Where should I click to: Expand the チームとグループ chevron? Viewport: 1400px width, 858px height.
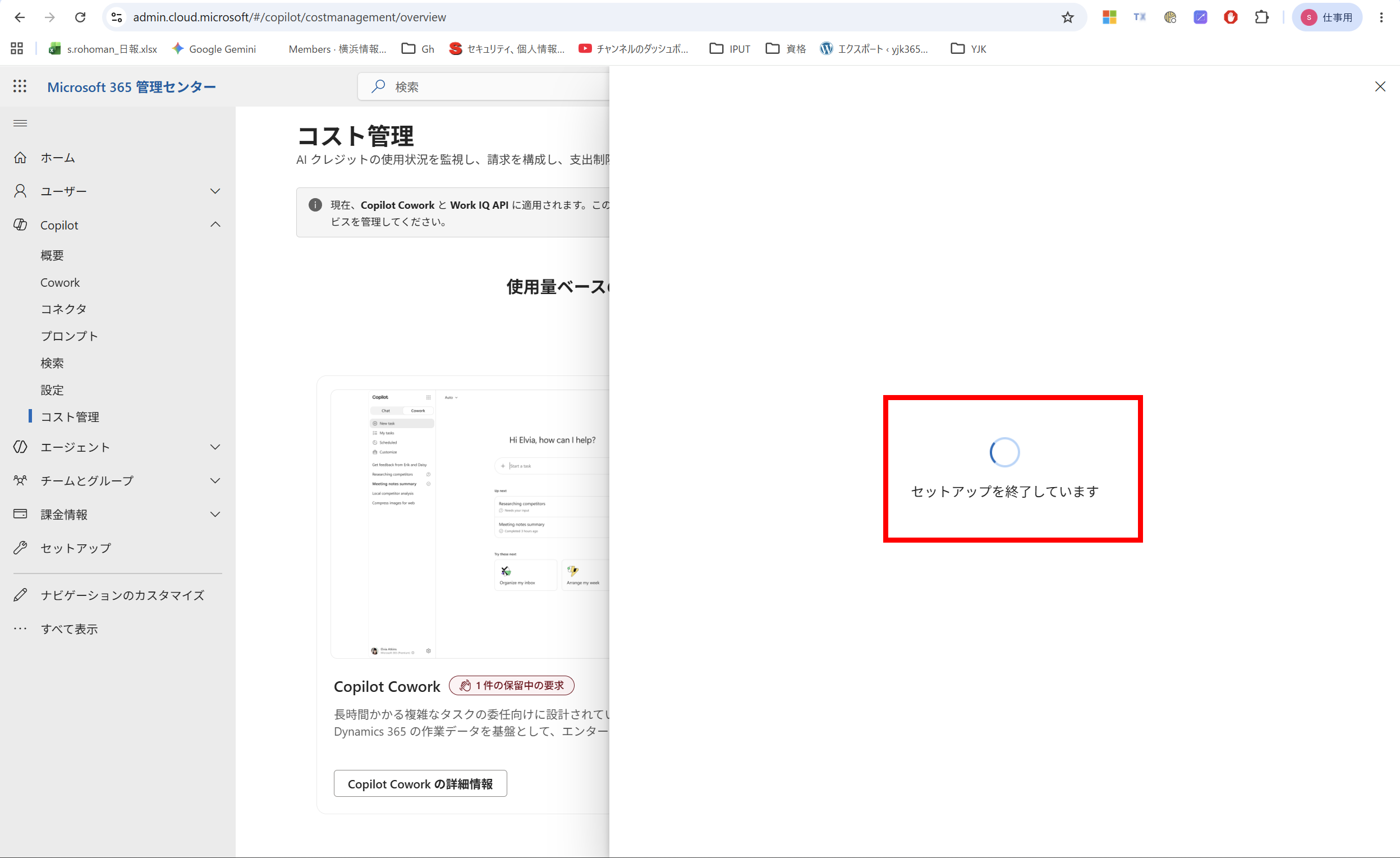(x=215, y=481)
